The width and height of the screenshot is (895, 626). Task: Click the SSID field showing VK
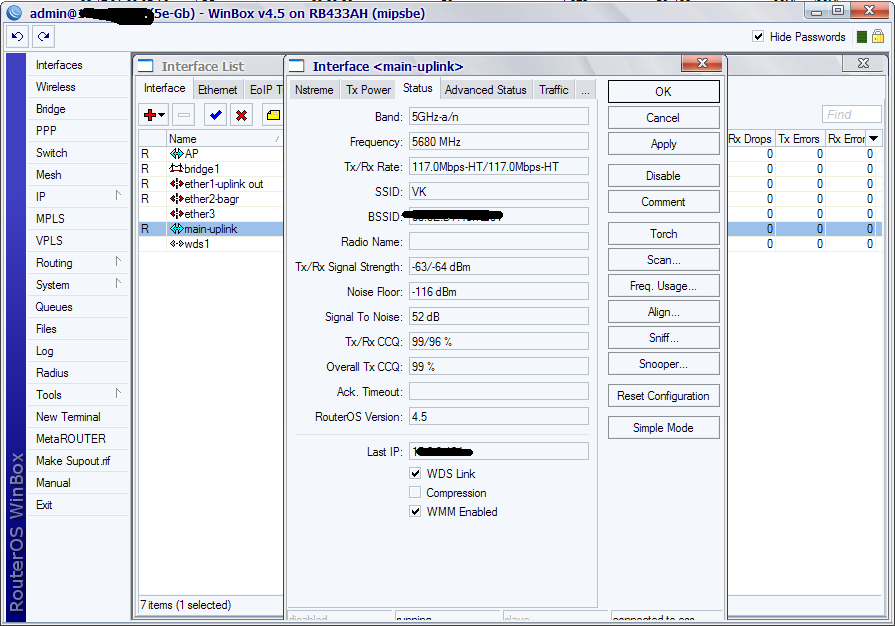[x=499, y=192]
